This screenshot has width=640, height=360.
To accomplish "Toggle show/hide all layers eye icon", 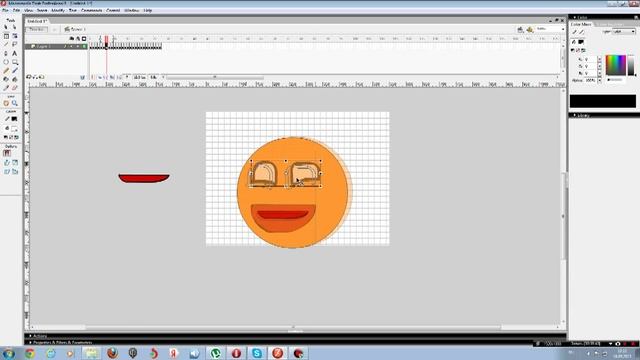I will pos(71,39).
